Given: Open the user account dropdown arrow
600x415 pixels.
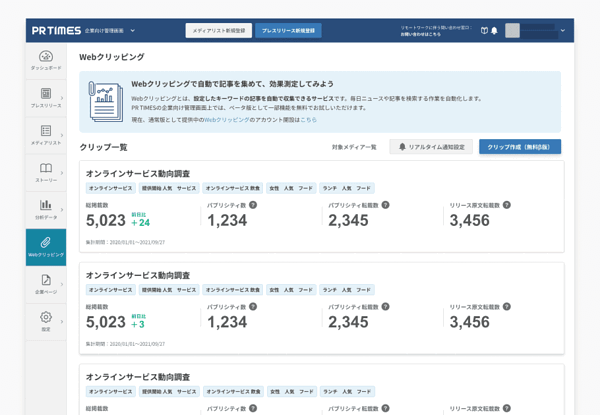Looking at the screenshot, I should point(563,31).
